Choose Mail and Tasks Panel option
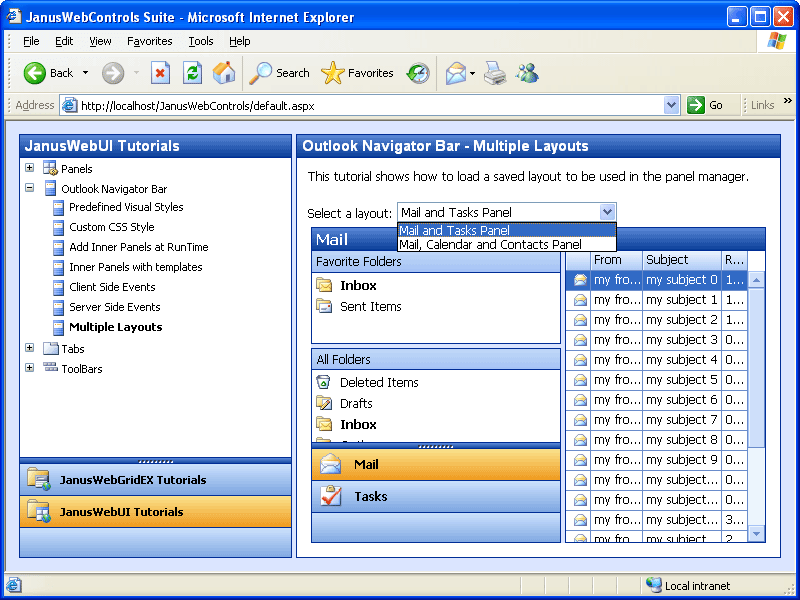Screen dimensions: 800x600 507,231
